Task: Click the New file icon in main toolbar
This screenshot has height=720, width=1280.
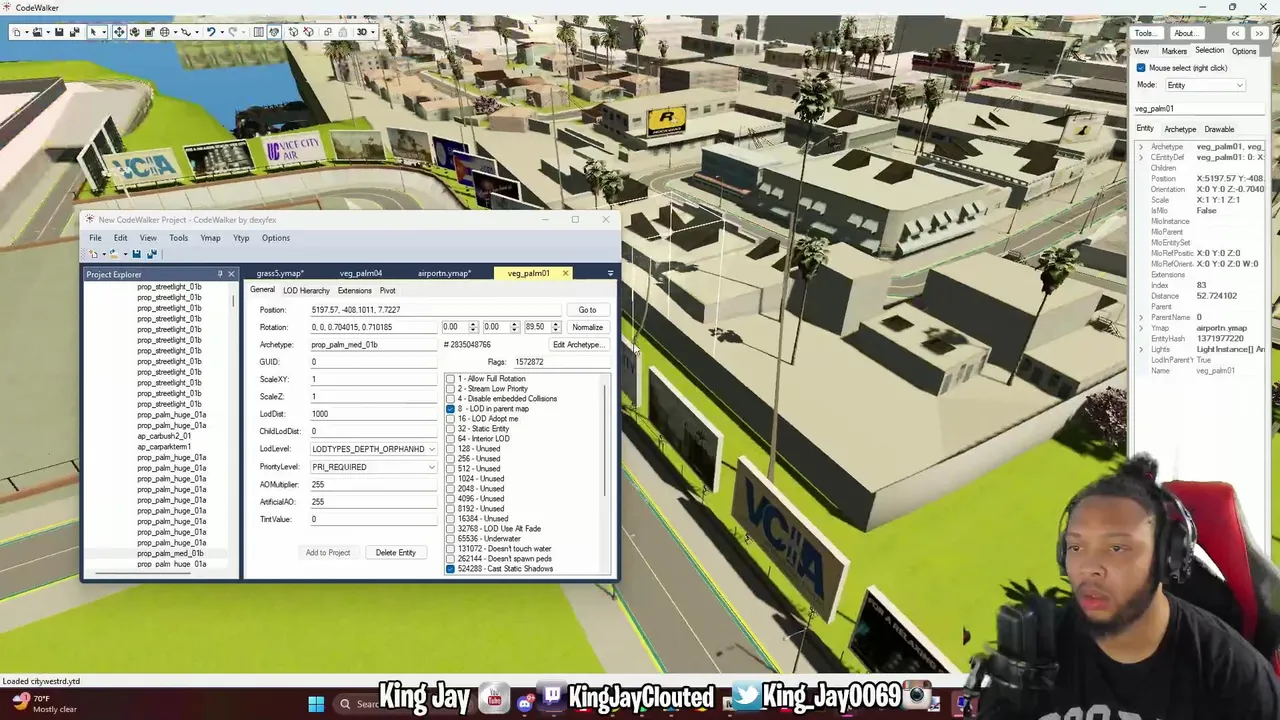Action: (16, 32)
